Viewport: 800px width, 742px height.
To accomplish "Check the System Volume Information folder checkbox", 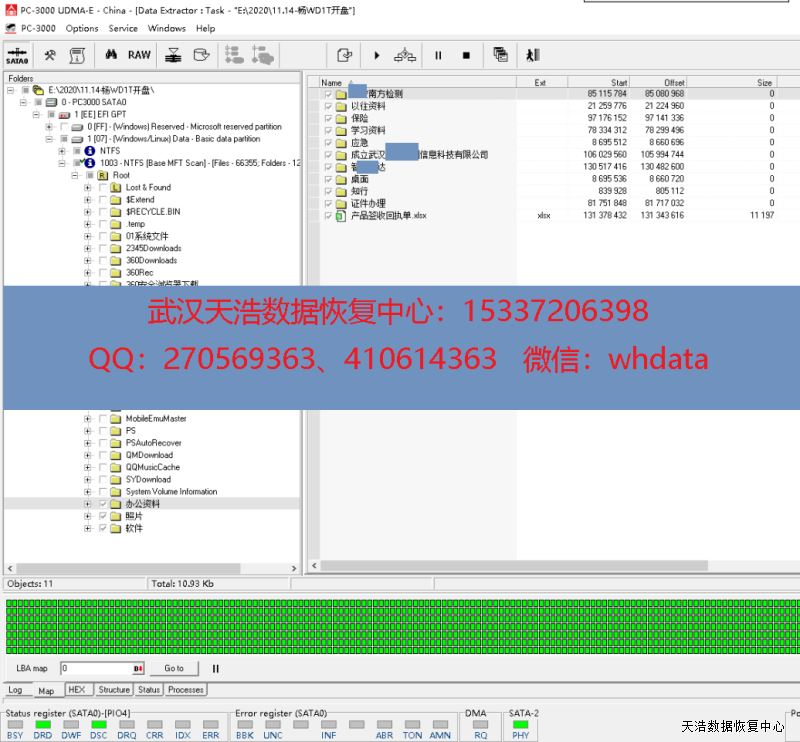I will 103,492.
